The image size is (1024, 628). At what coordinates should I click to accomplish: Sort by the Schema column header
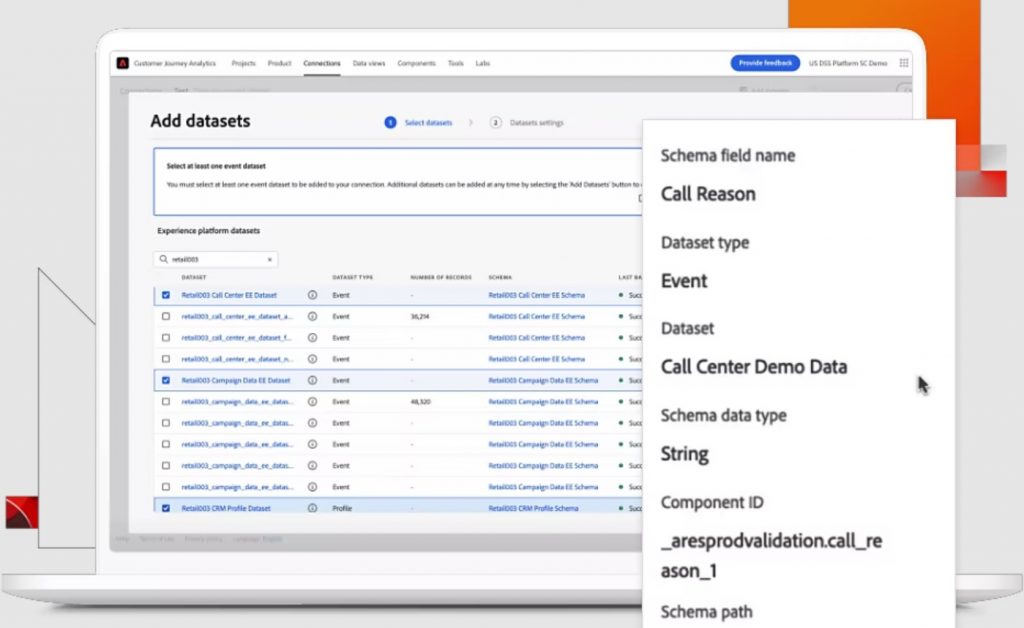[500, 277]
